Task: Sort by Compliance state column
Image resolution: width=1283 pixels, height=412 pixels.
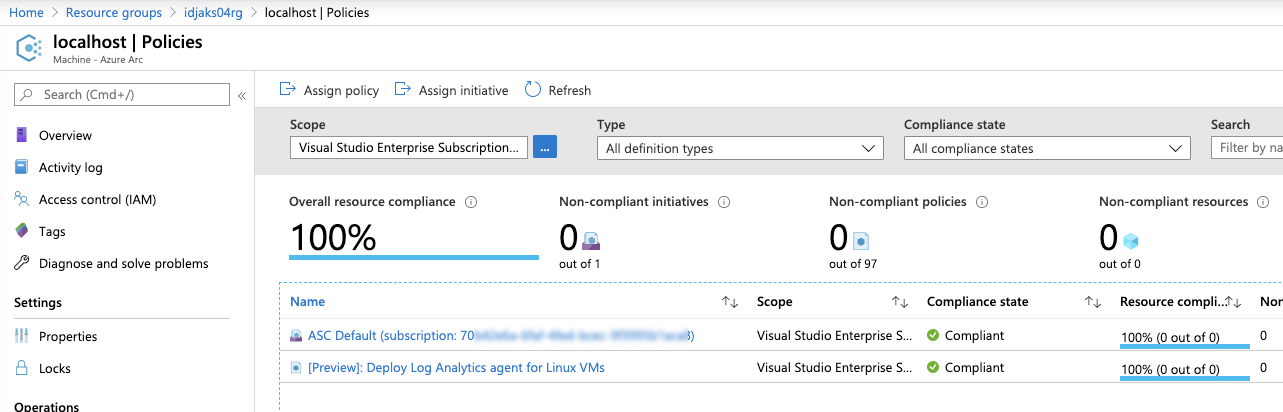Action: (1093, 302)
